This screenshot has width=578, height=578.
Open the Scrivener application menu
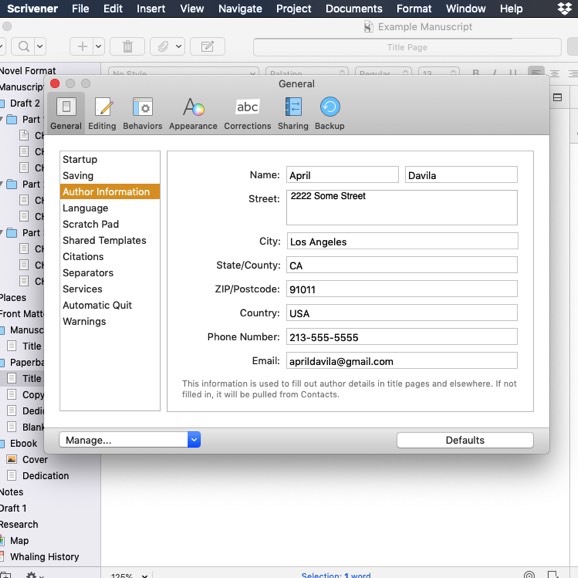point(32,8)
